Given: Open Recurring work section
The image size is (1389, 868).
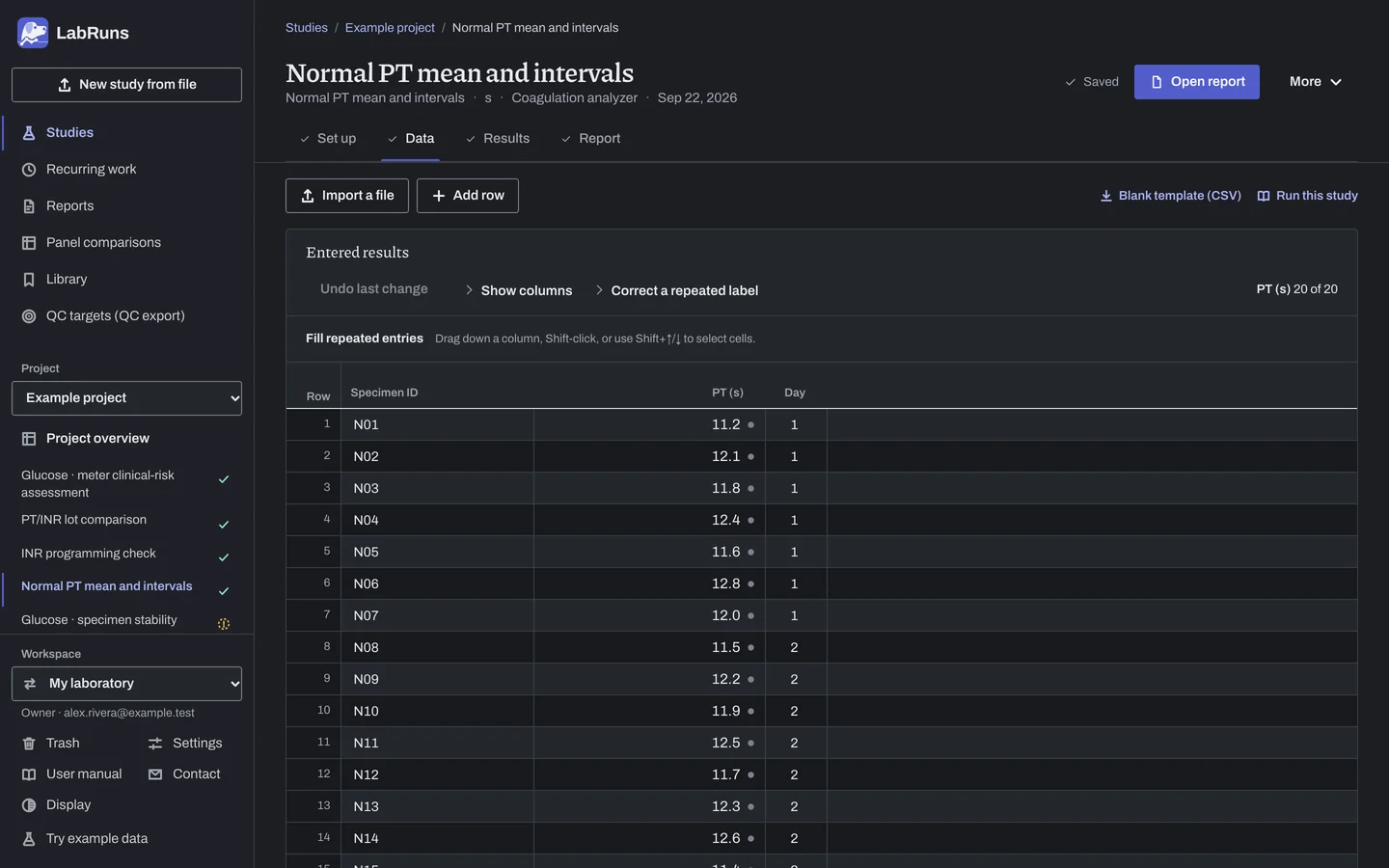Looking at the screenshot, I should coord(91,170).
